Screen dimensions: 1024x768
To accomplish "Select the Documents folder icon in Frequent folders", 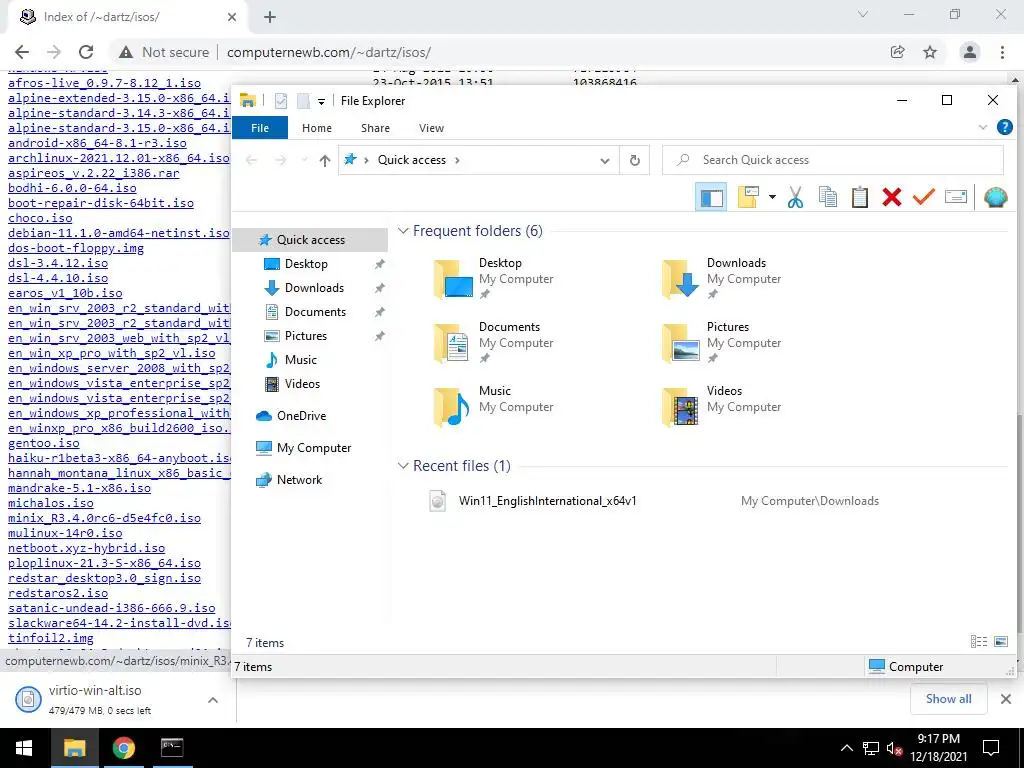I will 453,343.
